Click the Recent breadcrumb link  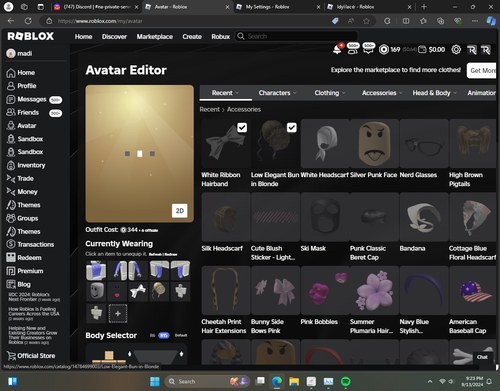210,109
